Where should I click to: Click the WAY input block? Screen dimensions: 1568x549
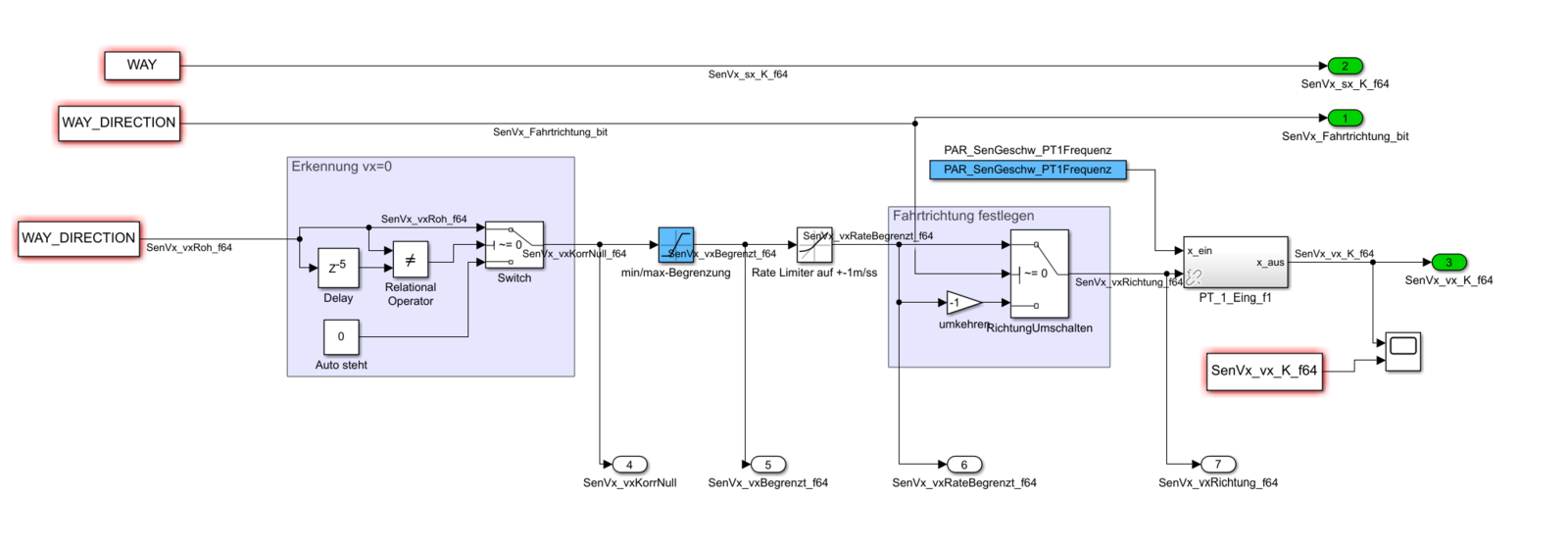[142, 66]
